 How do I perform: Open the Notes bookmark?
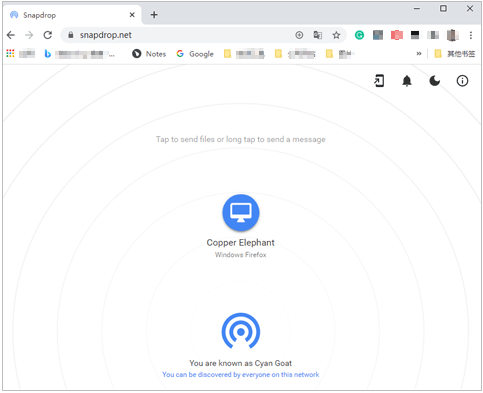[x=149, y=54]
